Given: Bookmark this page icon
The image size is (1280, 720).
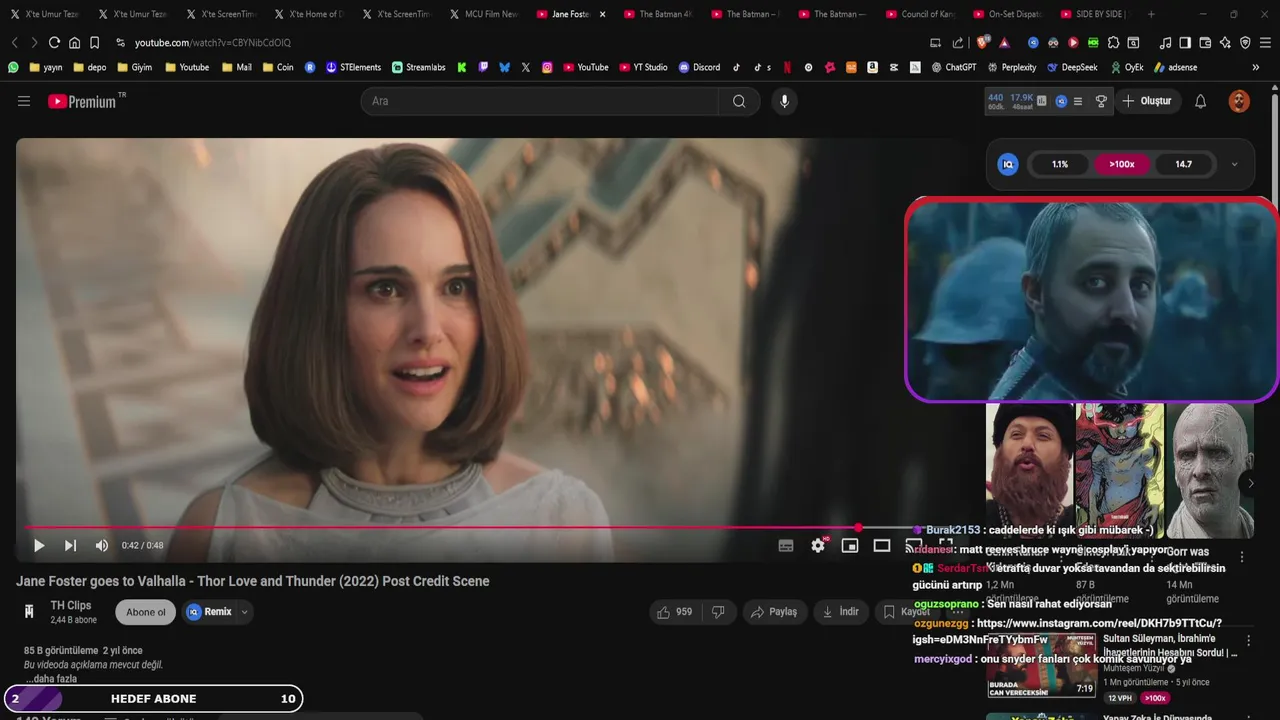Looking at the screenshot, I should (94, 43).
